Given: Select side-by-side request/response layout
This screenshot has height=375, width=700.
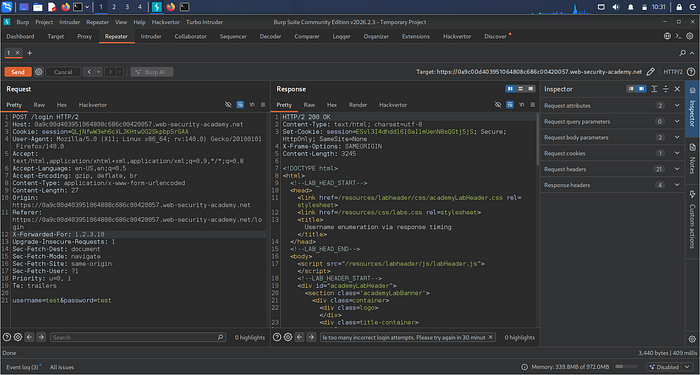Looking at the screenshot, I should coord(510,89).
